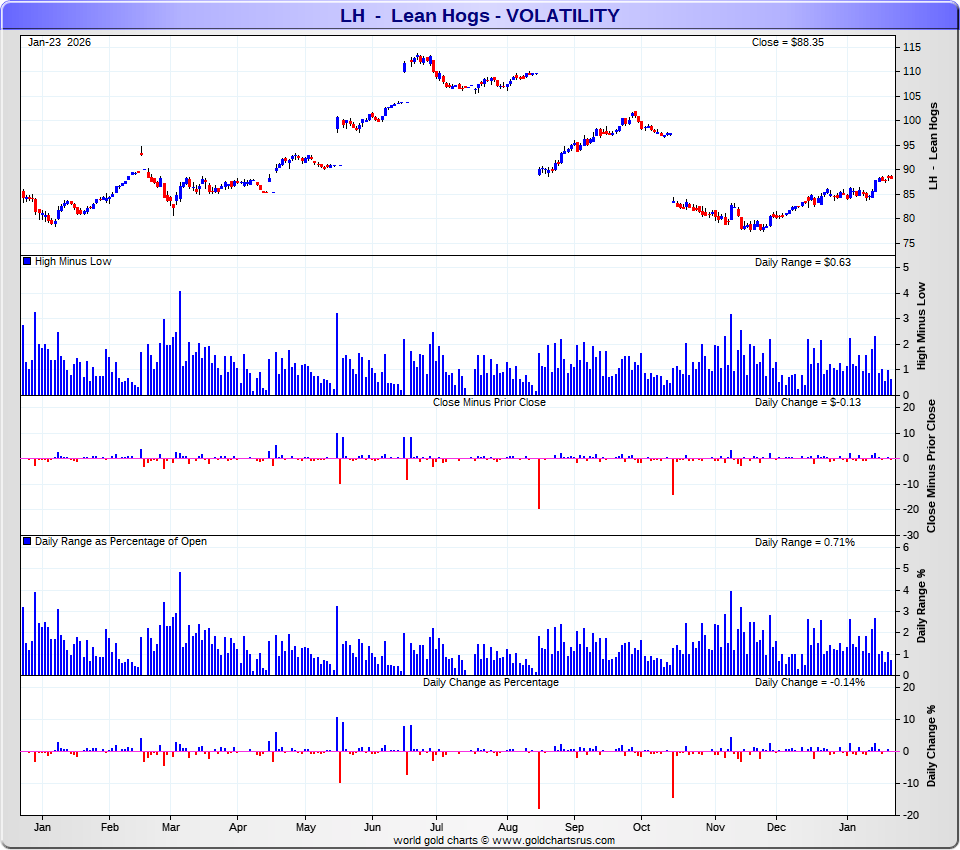Click the '100' price axis label
This screenshot has width=960, height=850.
pos(912,121)
